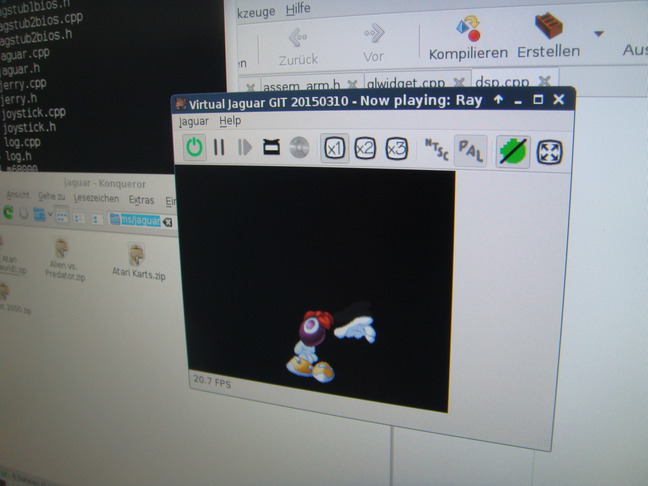Open the Jaguar menu
Image resolution: width=648 pixels, height=486 pixels.
coord(193,121)
